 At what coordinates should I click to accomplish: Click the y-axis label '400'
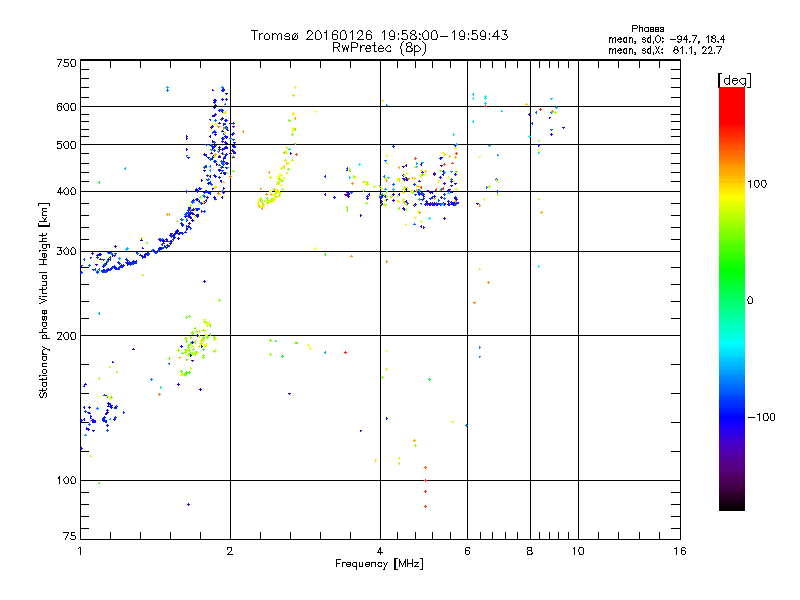tap(67, 191)
